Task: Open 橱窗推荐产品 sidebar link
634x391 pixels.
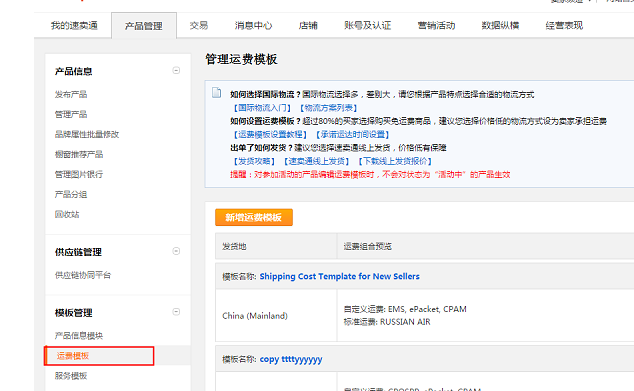Action: [x=79, y=154]
